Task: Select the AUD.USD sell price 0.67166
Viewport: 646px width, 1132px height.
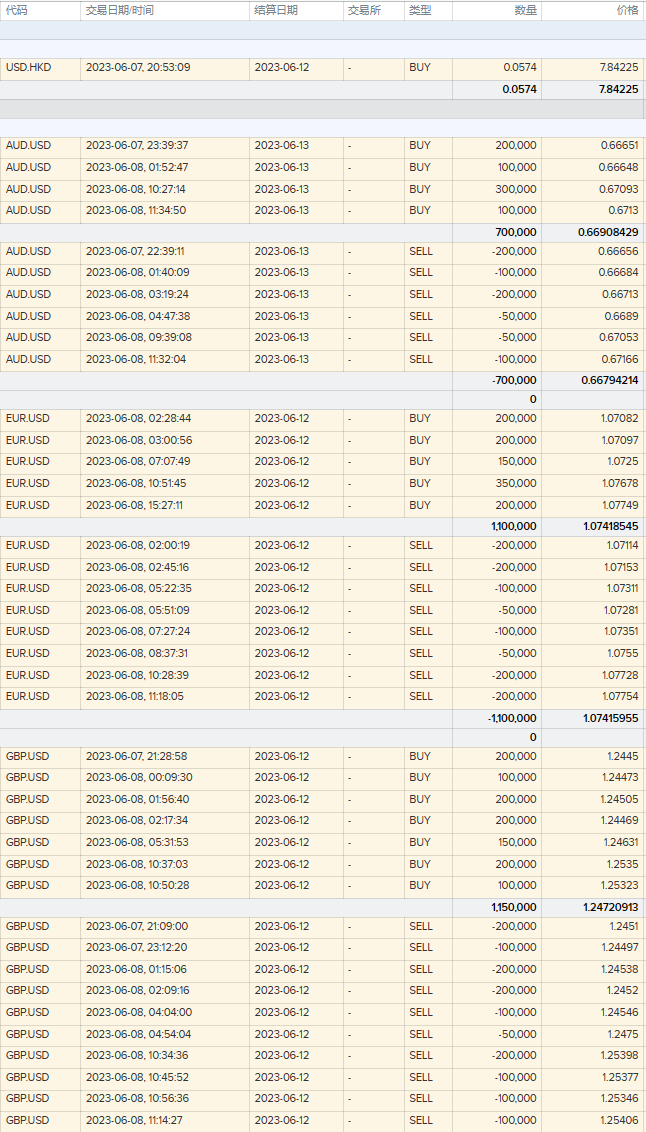Action: 619,359
